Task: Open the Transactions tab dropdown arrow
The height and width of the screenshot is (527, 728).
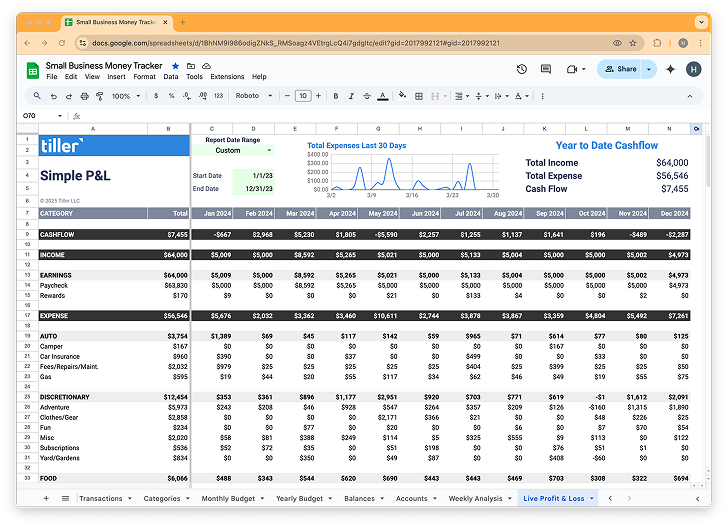Action: 130,498
